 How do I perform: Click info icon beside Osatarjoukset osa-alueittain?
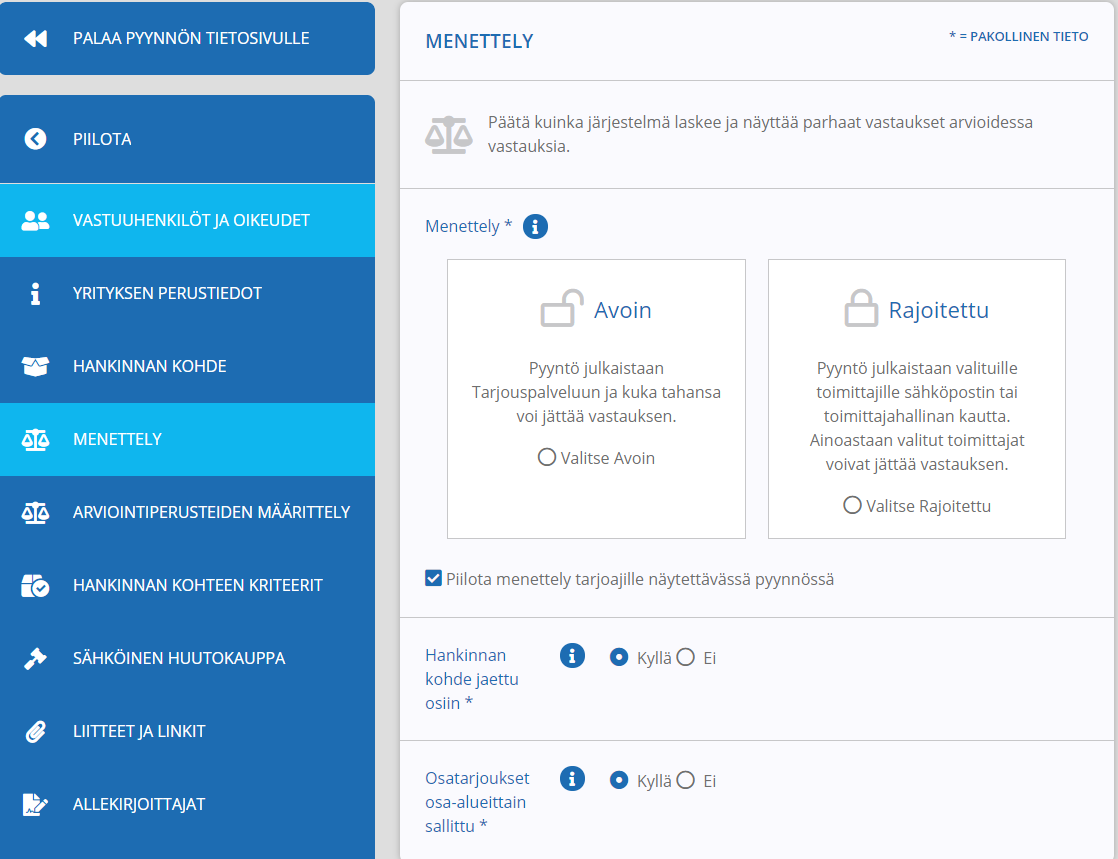[x=572, y=778]
